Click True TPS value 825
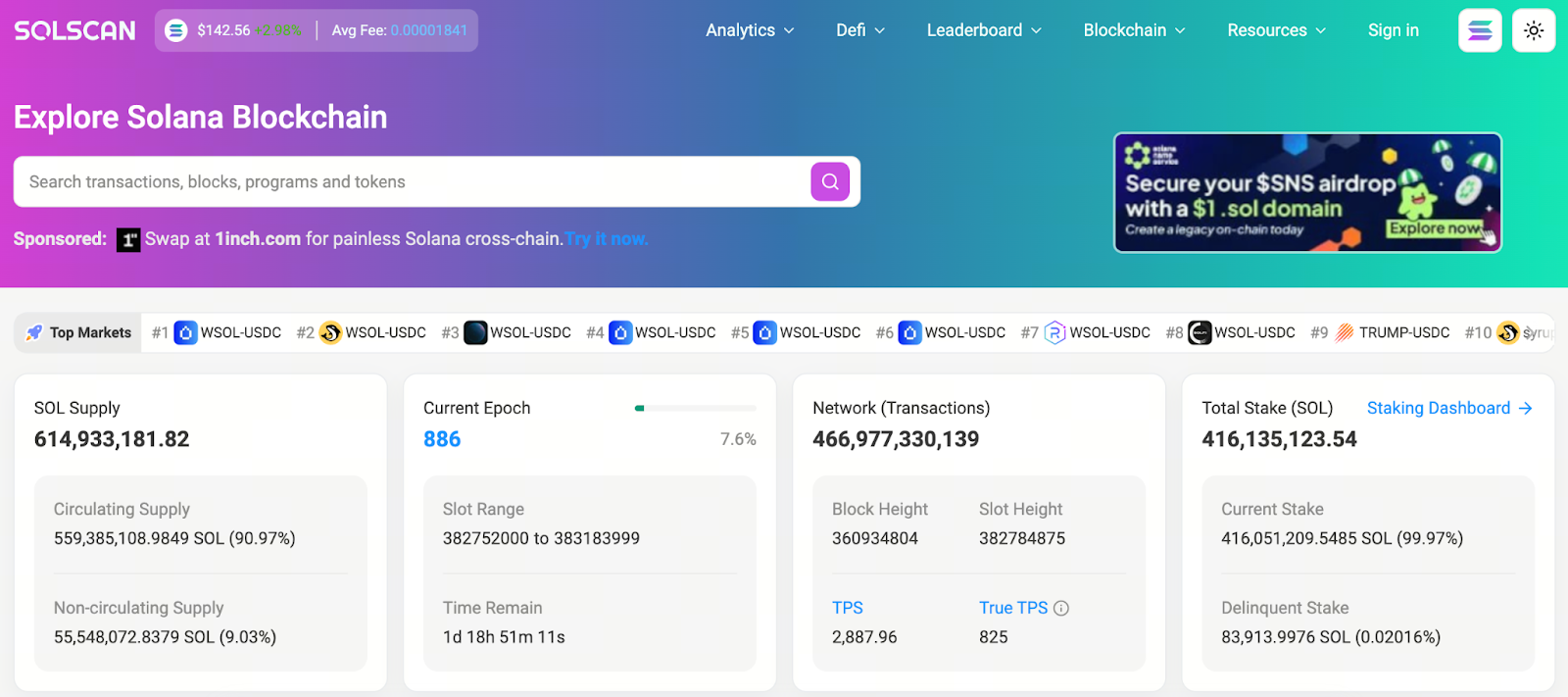The image size is (1568, 697). (x=994, y=637)
